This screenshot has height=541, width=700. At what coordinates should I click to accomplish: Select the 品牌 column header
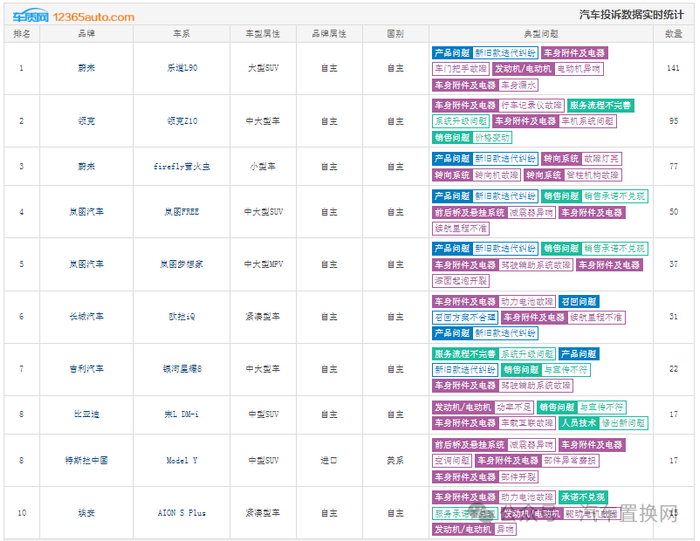[x=86, y=33]
